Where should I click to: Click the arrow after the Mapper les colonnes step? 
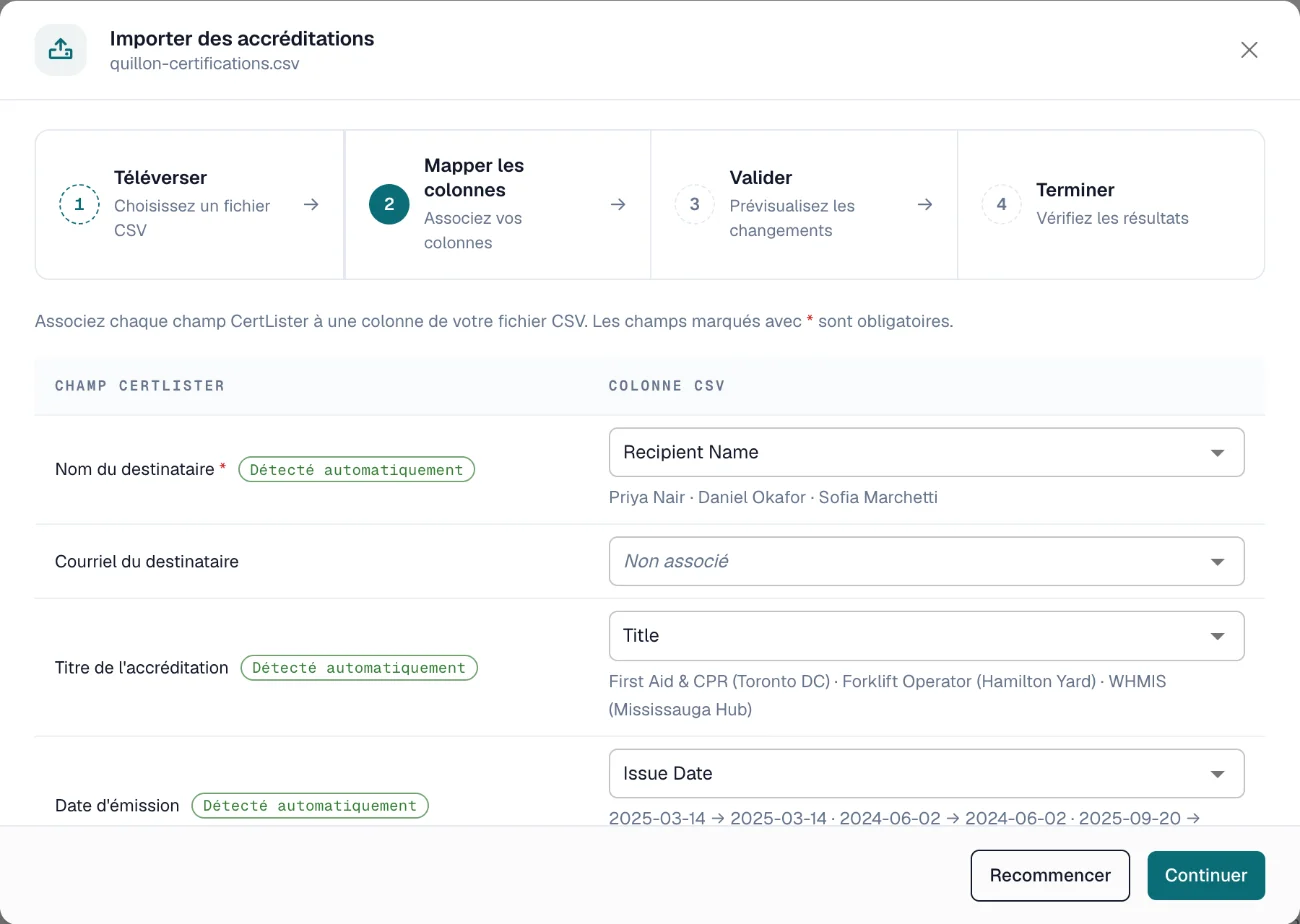pos(619,204)
